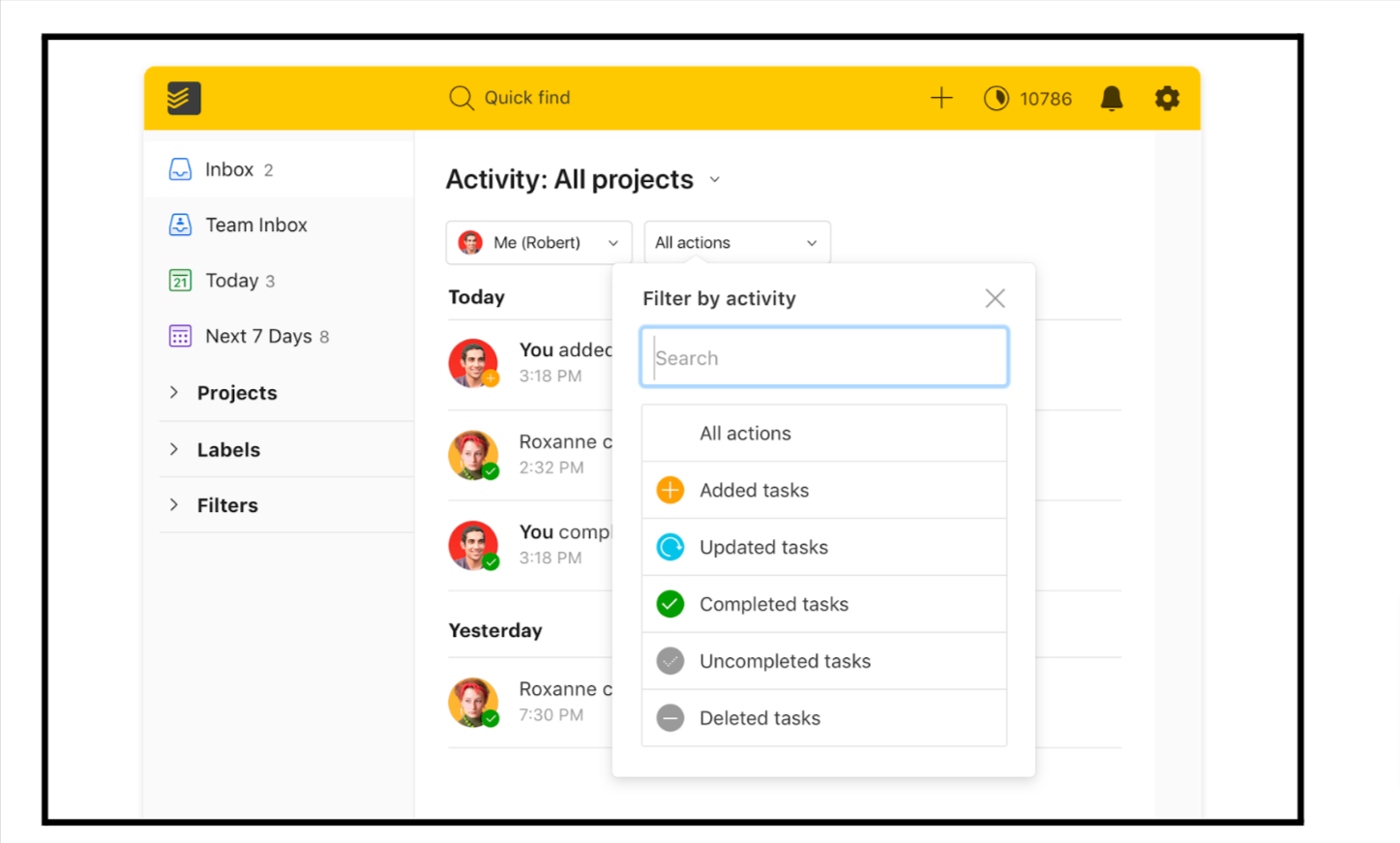Viewport: 1400px width, 843px height.
Task: Open the All actions dropdown
Action: (x=736, y=243)
